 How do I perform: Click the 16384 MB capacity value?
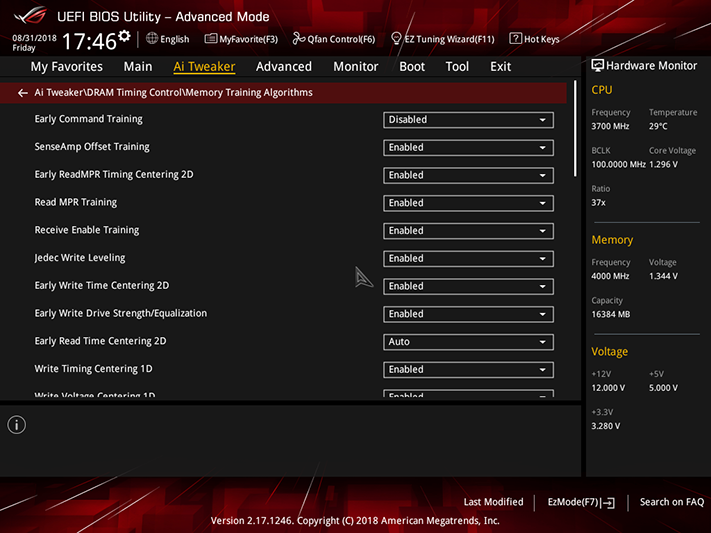(x=610, y=314)
